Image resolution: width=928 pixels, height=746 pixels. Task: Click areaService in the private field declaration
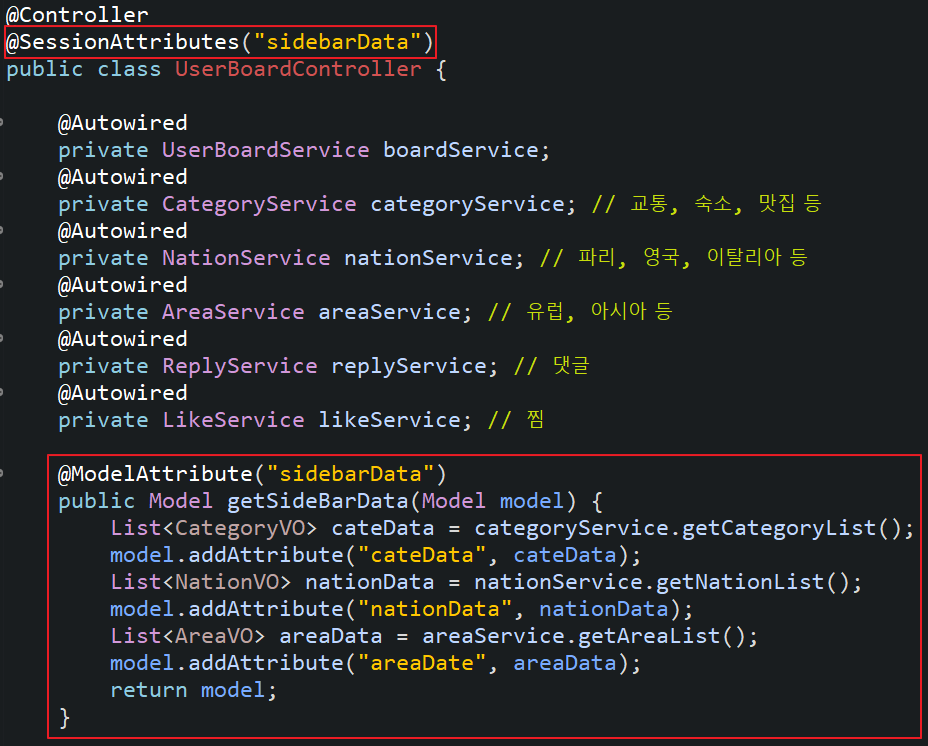pos(389,312)
